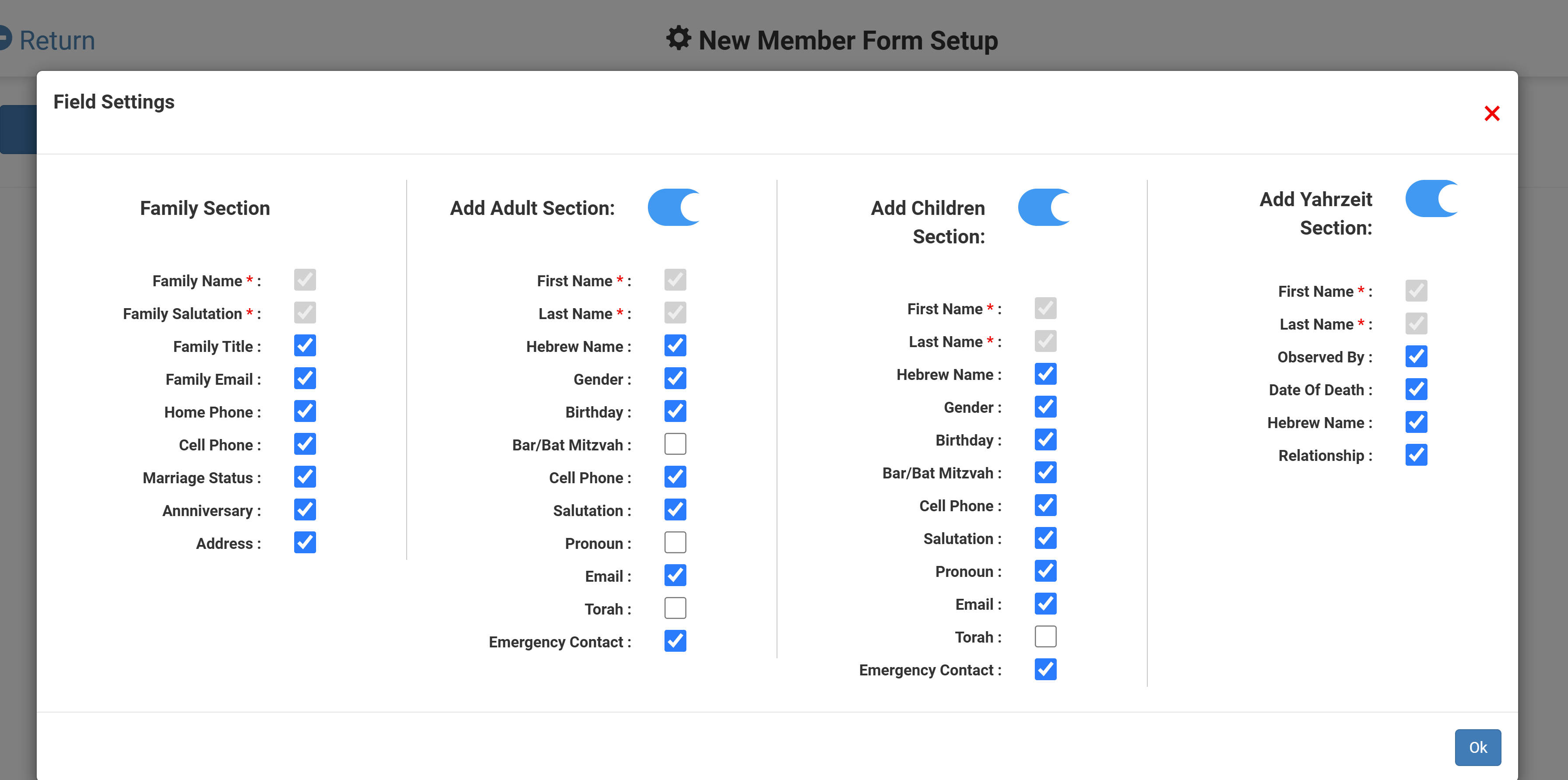This screenshot has height=780, width=1568.
Task: Enable adult Bar/Bat Mitzvah checkbox
Action: (675, 444)
